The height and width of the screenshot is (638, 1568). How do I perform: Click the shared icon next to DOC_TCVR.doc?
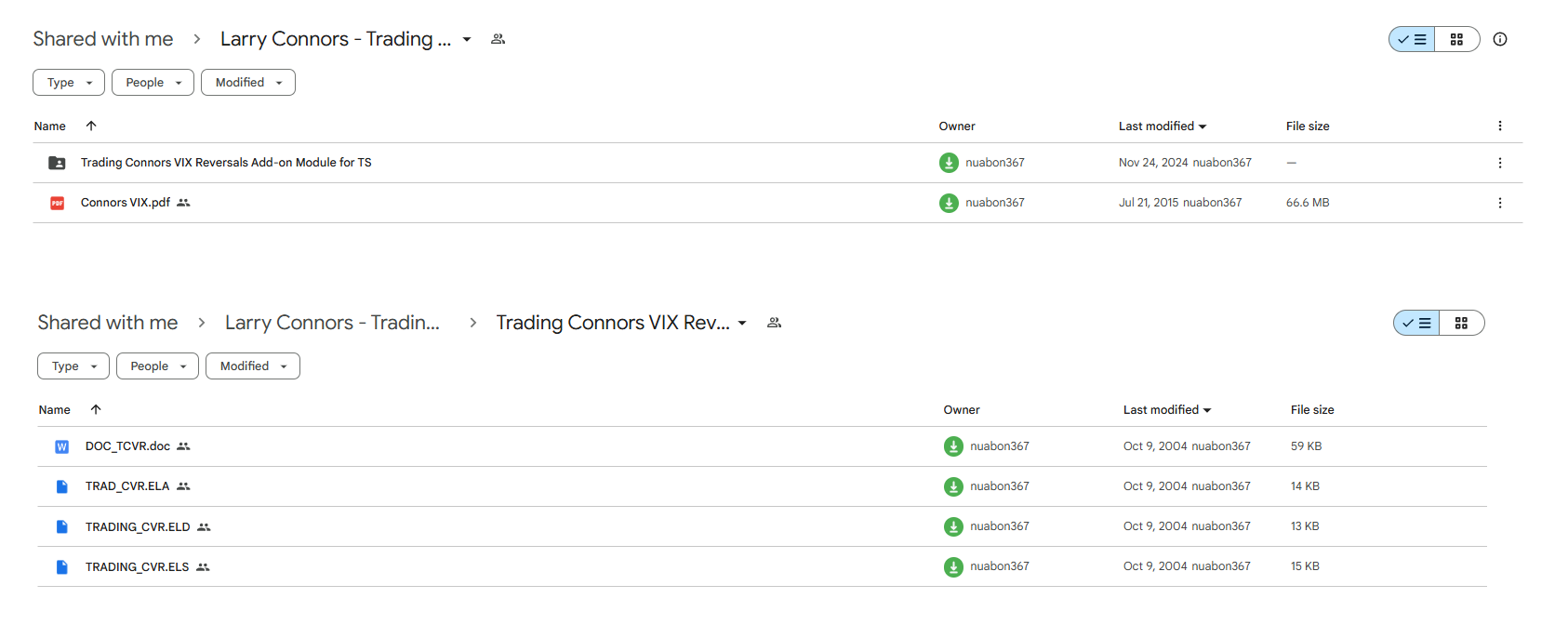(183, 446)
